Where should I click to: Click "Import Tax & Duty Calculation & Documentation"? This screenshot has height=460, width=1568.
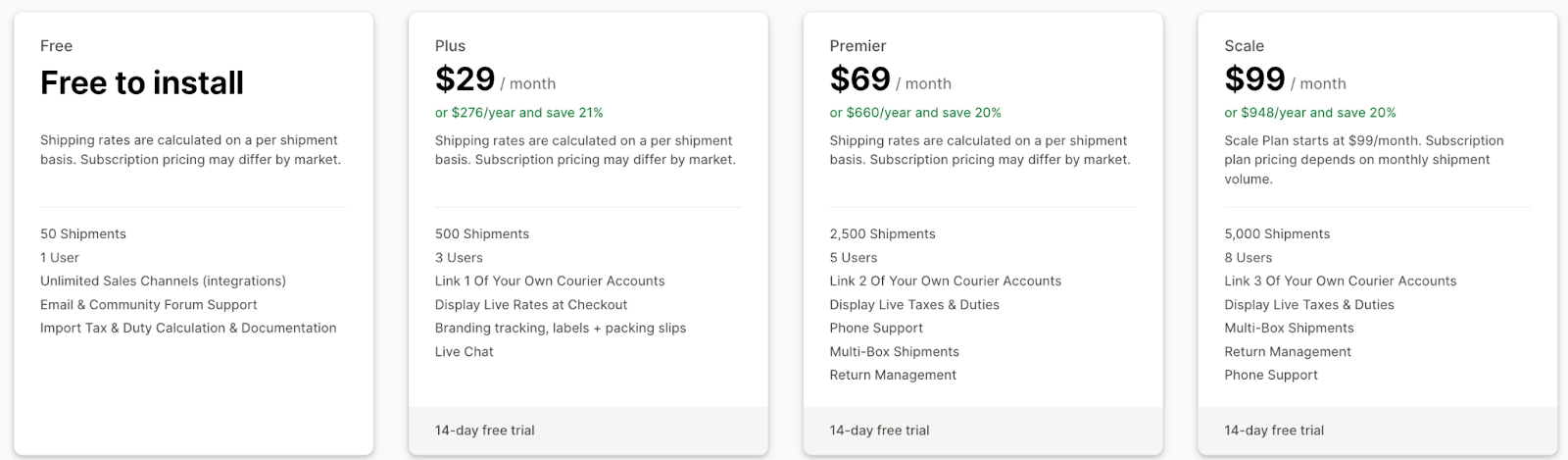pyautogui.click(x=188, y=329)
